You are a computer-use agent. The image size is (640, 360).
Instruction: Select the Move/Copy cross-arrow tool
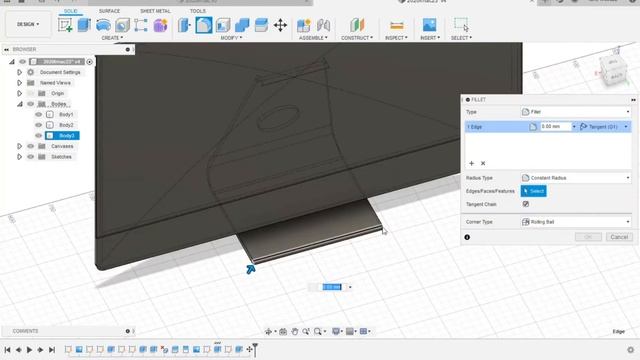[280, 25]
